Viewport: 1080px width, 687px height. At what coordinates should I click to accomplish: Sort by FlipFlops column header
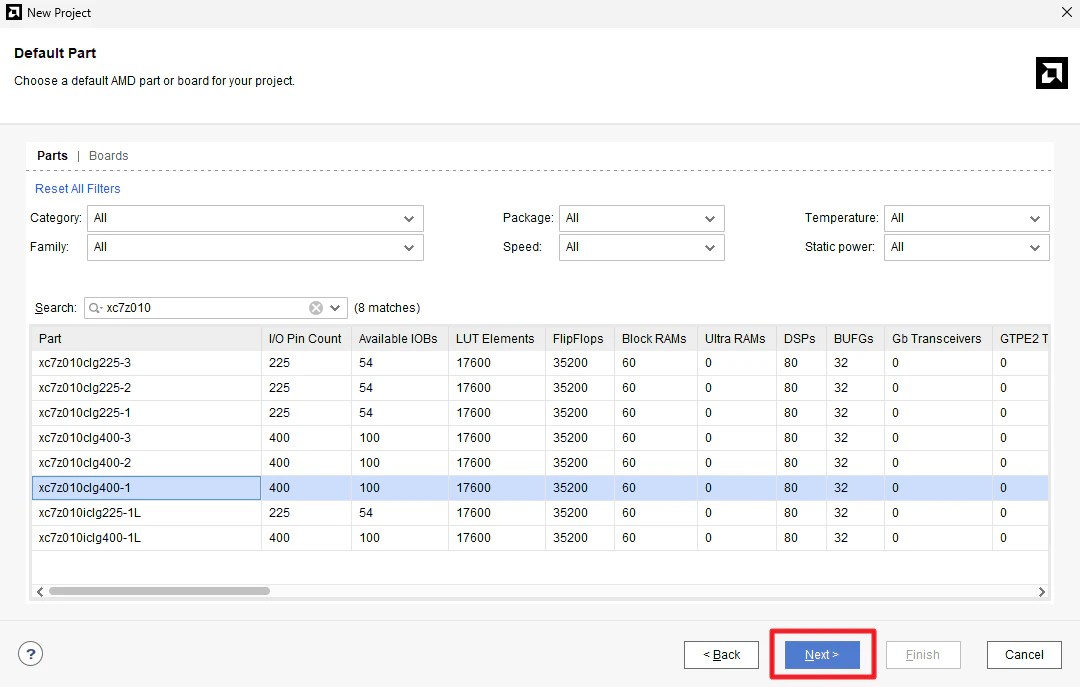(579, 338)
